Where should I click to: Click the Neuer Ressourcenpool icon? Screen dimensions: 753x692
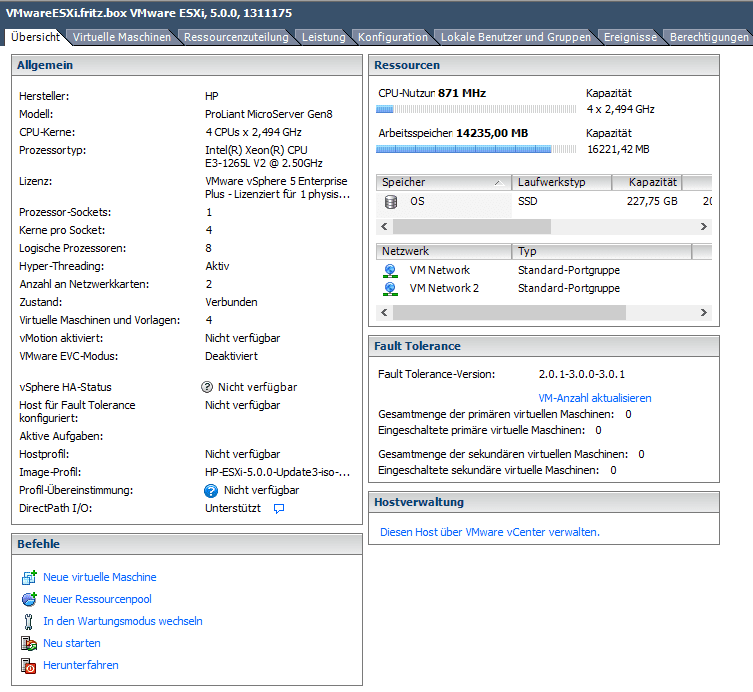coord(29,599)
